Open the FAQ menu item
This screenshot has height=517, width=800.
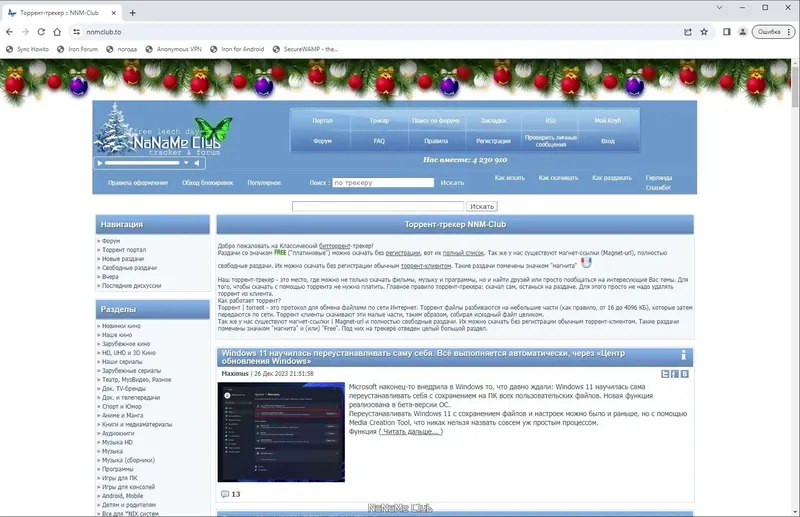point(379,141)
